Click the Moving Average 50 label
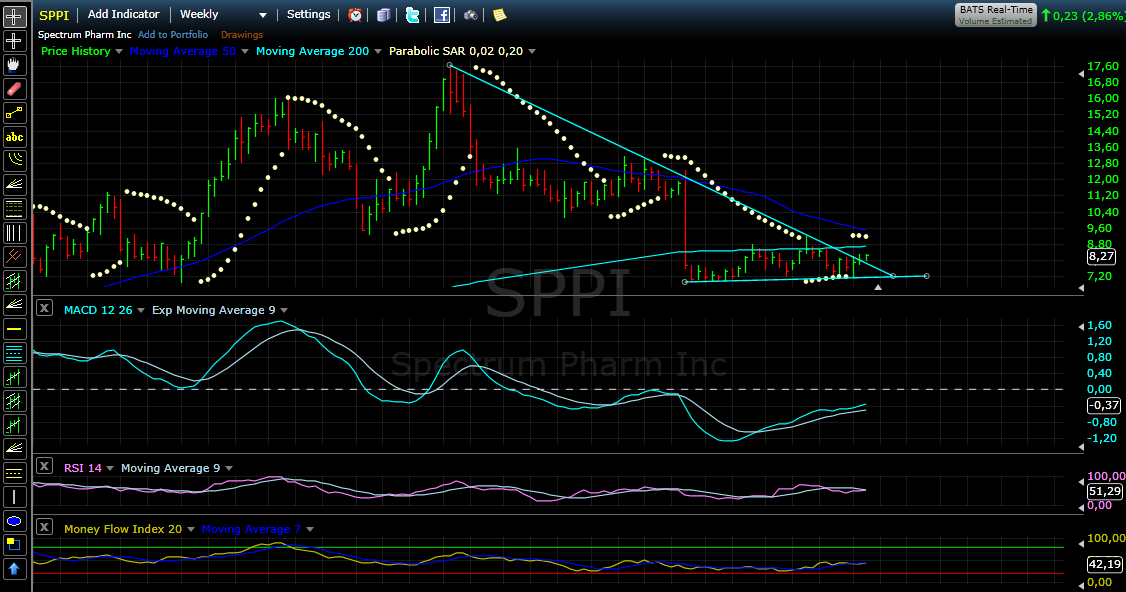This screenshot has width=1126, height=592. (x=182, y=51)
